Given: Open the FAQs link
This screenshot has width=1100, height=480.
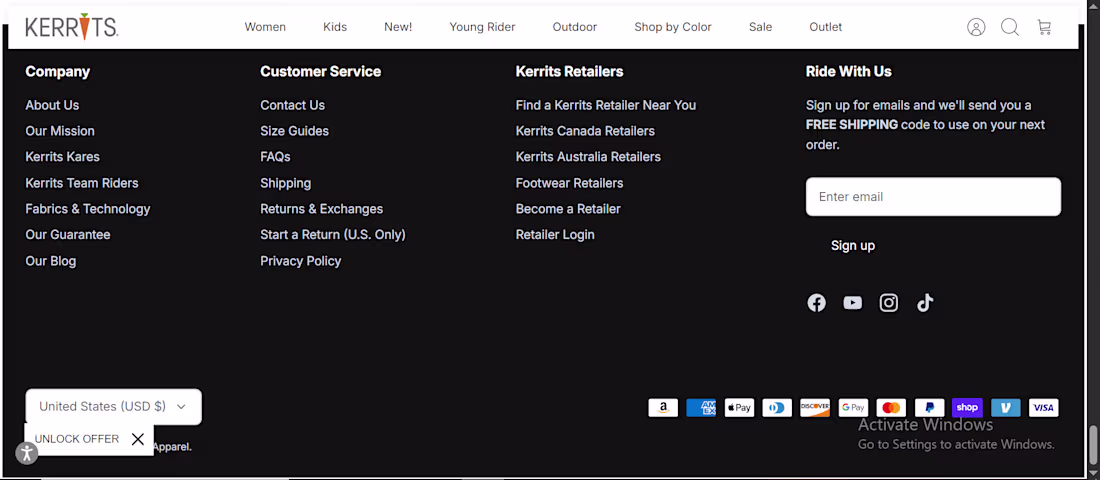Looking at the screenshot, I should 275,157.
